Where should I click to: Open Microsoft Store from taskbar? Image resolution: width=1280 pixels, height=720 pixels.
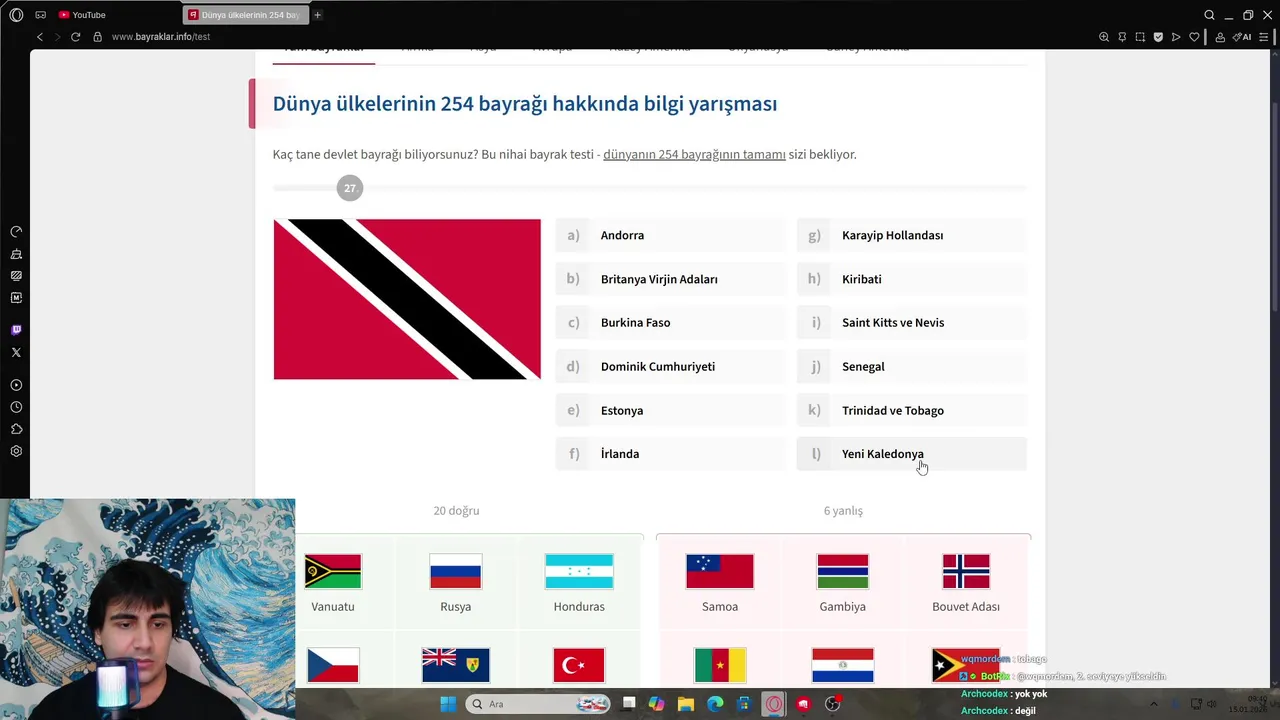tap(744, 704)
